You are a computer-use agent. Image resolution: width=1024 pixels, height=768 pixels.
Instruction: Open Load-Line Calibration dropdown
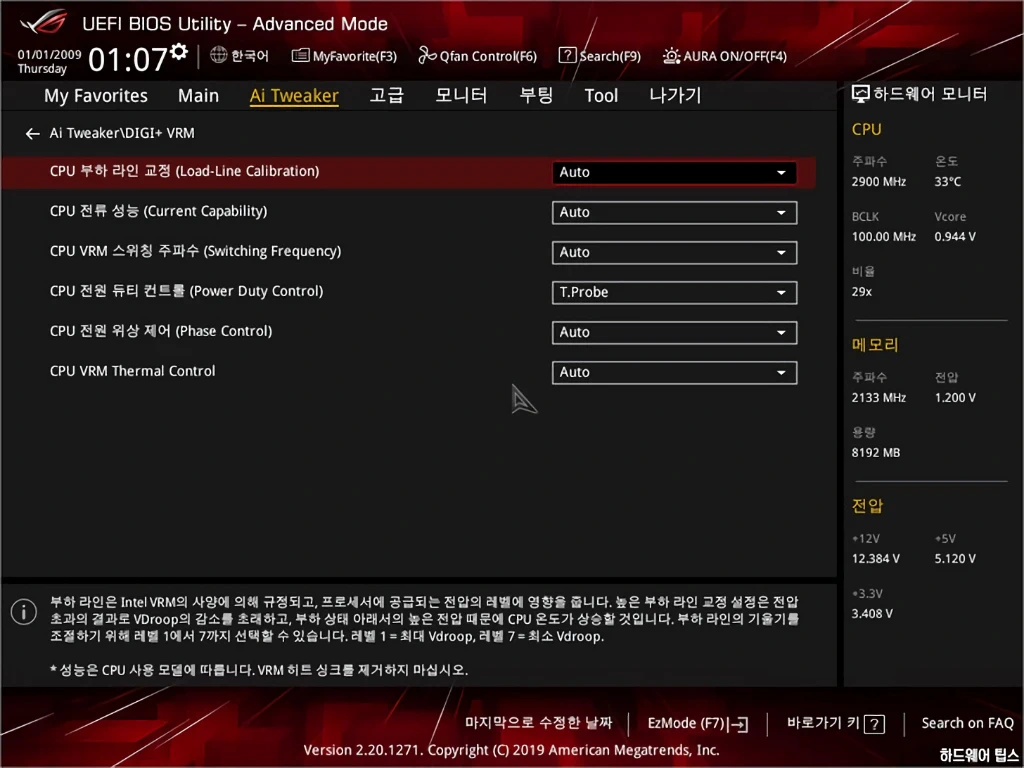[674, 172]
